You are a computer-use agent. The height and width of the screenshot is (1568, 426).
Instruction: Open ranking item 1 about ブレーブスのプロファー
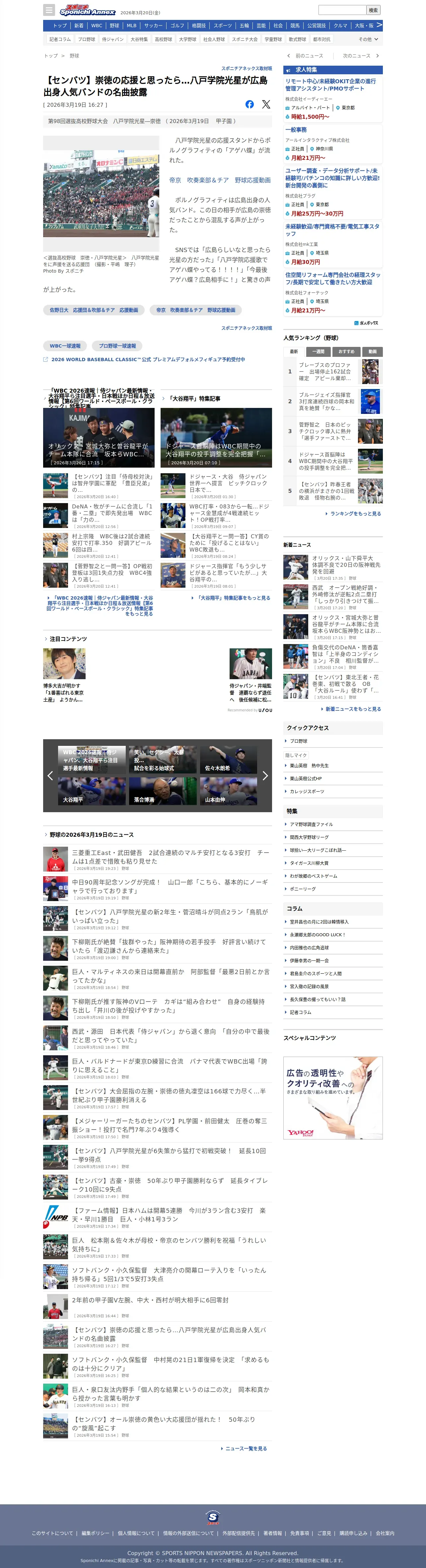tap(333, 371)
